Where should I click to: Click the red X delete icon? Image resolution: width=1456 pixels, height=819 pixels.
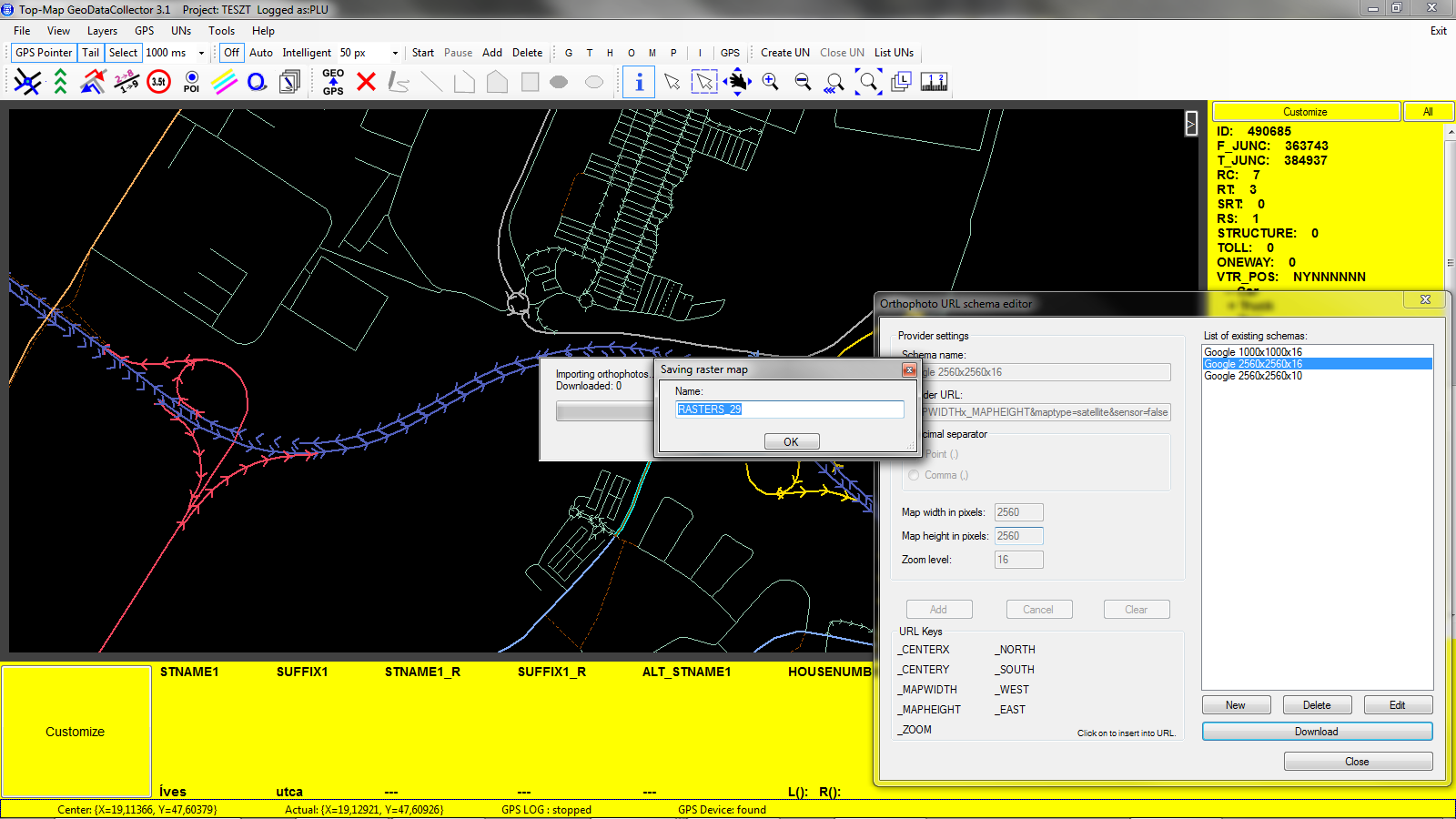(x=366, y=82)
